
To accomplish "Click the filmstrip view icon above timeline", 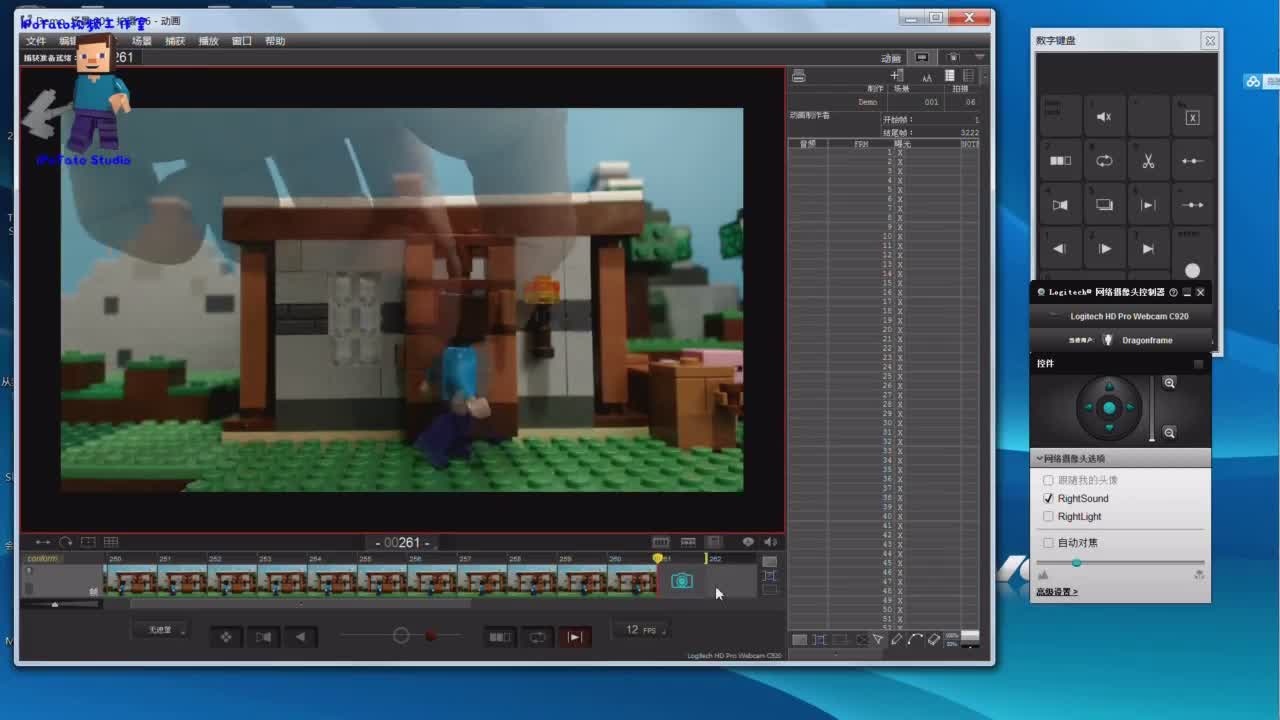I will [x=661, y=542].
